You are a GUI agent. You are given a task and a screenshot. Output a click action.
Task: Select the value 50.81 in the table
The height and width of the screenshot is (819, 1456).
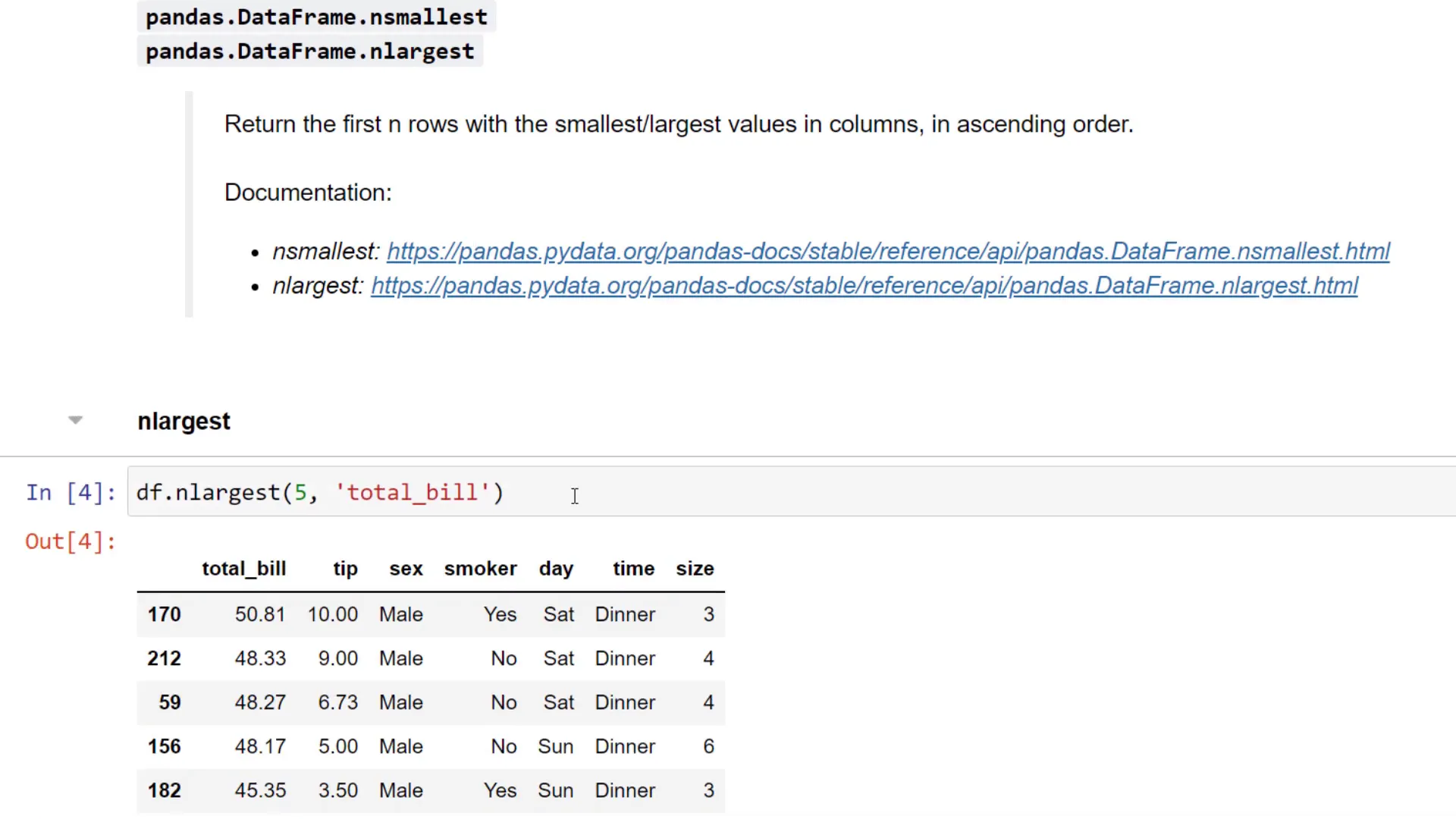pos(260,614)
